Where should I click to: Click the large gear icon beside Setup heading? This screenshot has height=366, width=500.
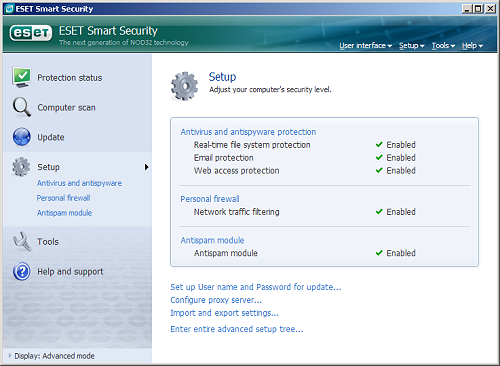click(184, 86)
